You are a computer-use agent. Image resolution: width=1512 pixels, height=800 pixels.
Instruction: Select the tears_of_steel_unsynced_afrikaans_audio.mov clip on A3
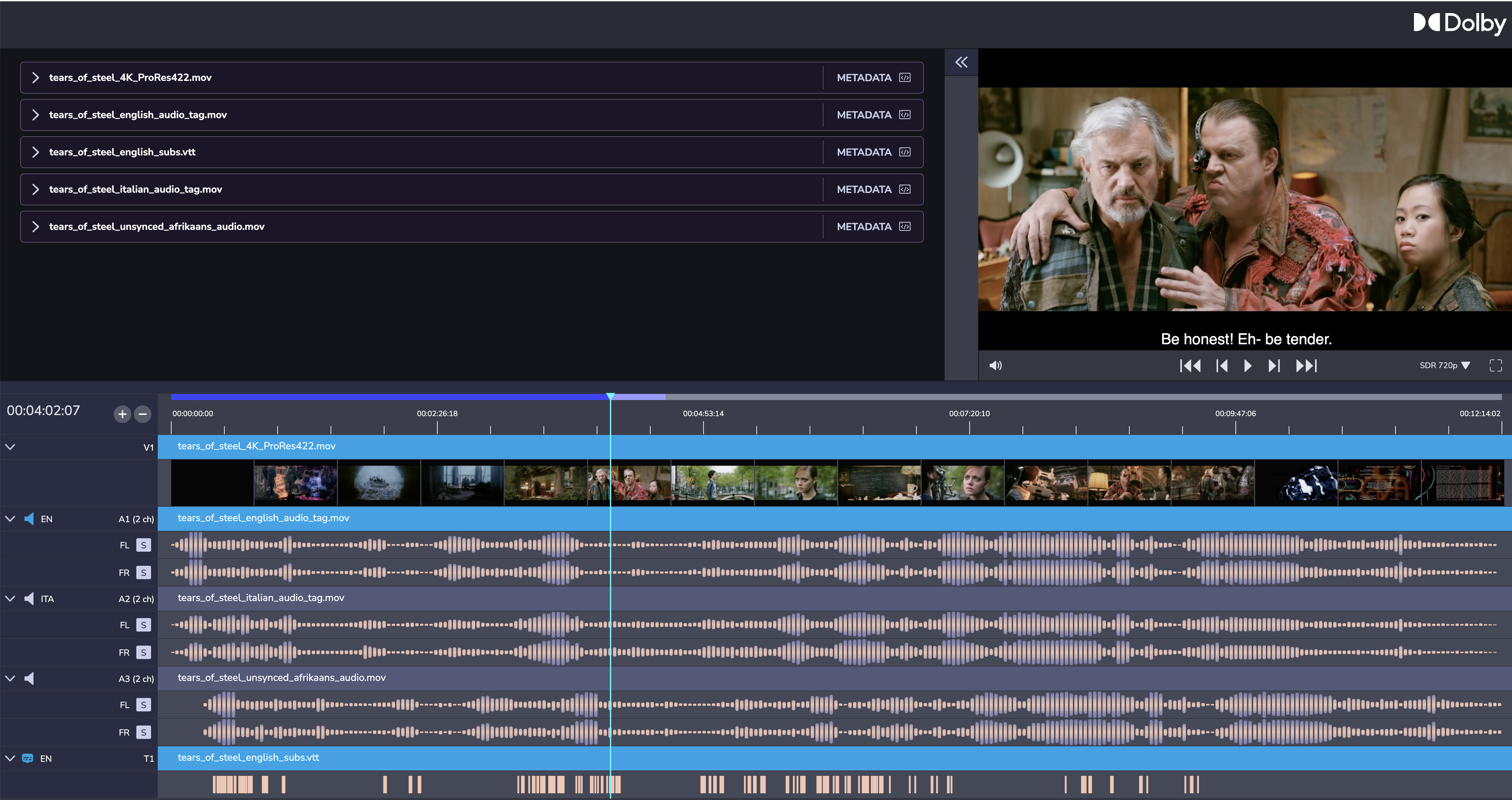pos(835,678)
